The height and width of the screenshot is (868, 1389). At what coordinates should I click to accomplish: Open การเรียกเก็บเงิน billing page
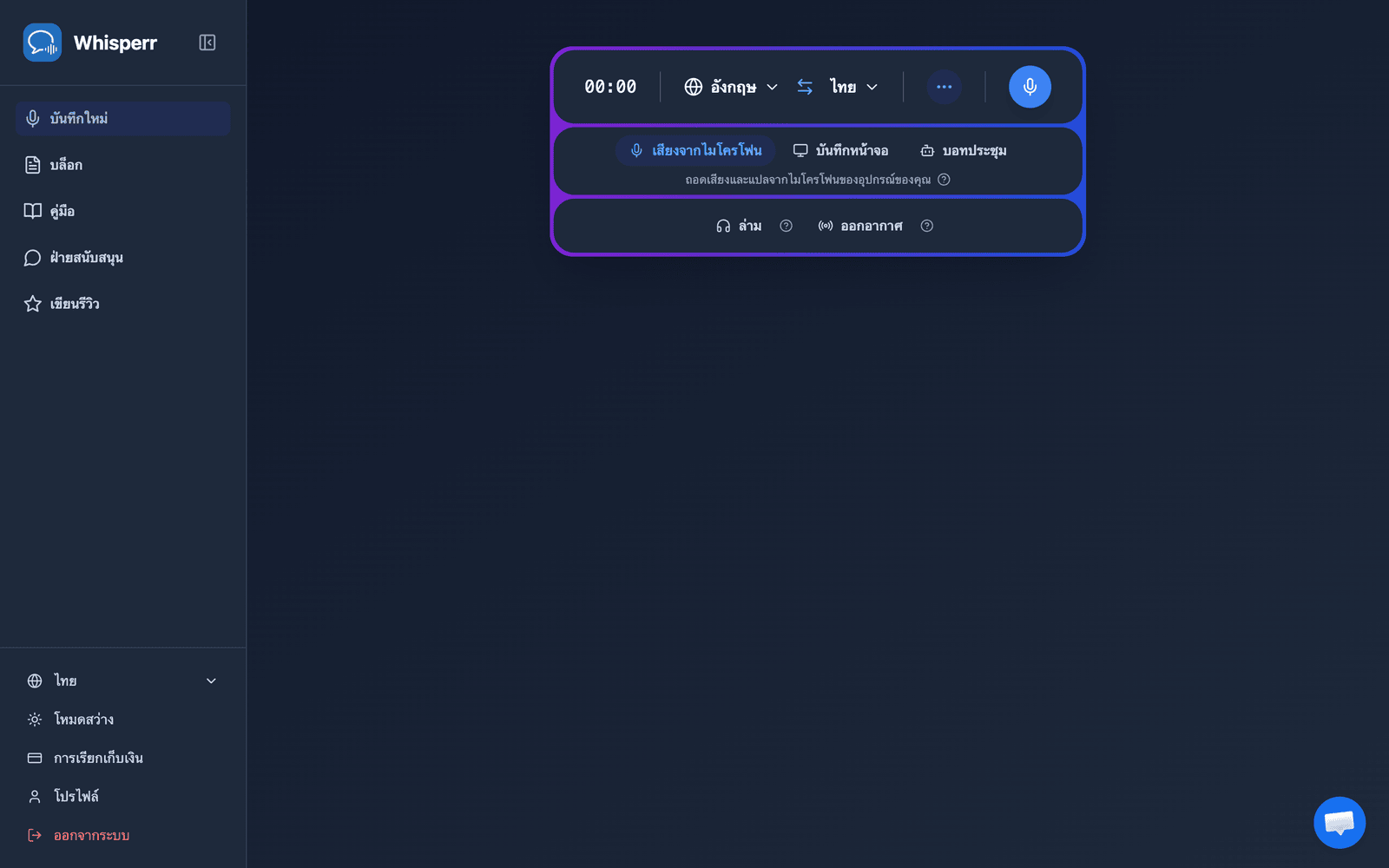pyautogui.click(x=122, y=758)
